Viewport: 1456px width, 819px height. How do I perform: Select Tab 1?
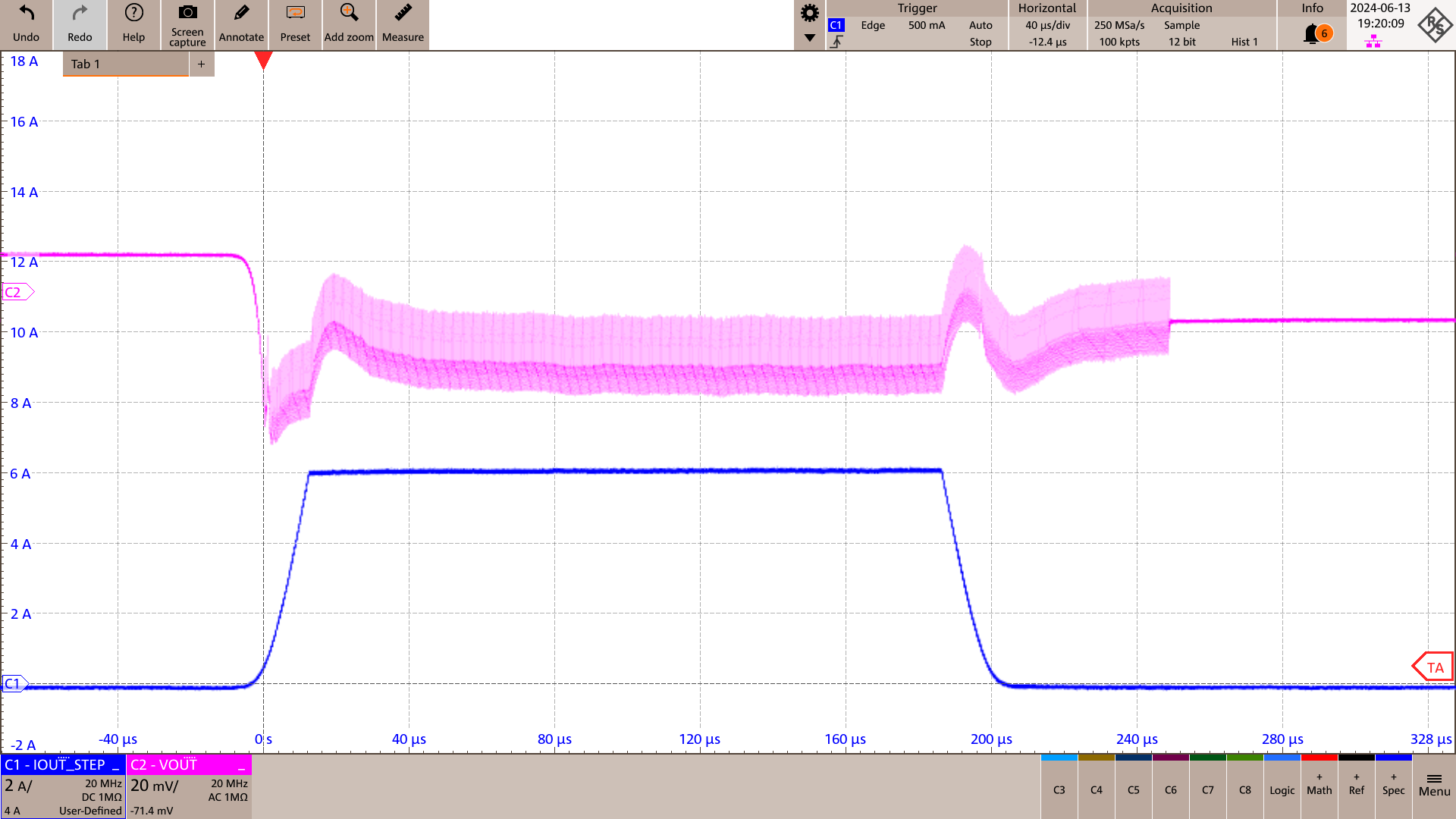pos(125,64)
